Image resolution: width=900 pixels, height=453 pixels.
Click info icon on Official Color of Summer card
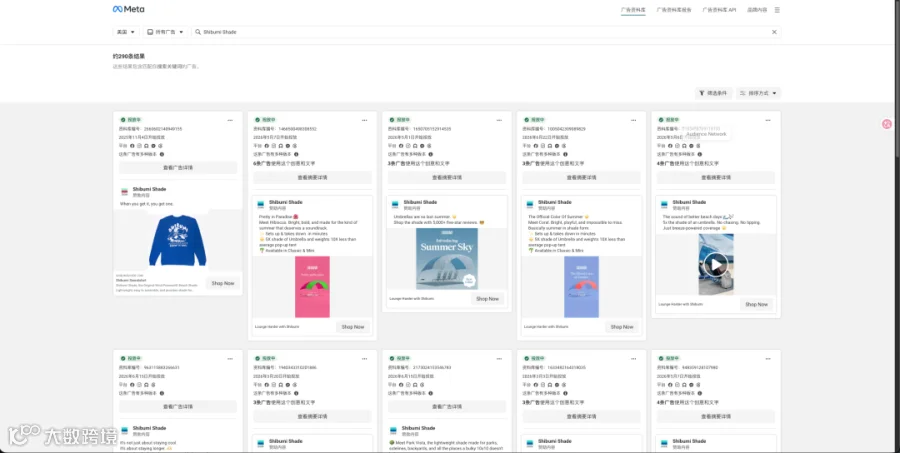[x=565, y=154]
